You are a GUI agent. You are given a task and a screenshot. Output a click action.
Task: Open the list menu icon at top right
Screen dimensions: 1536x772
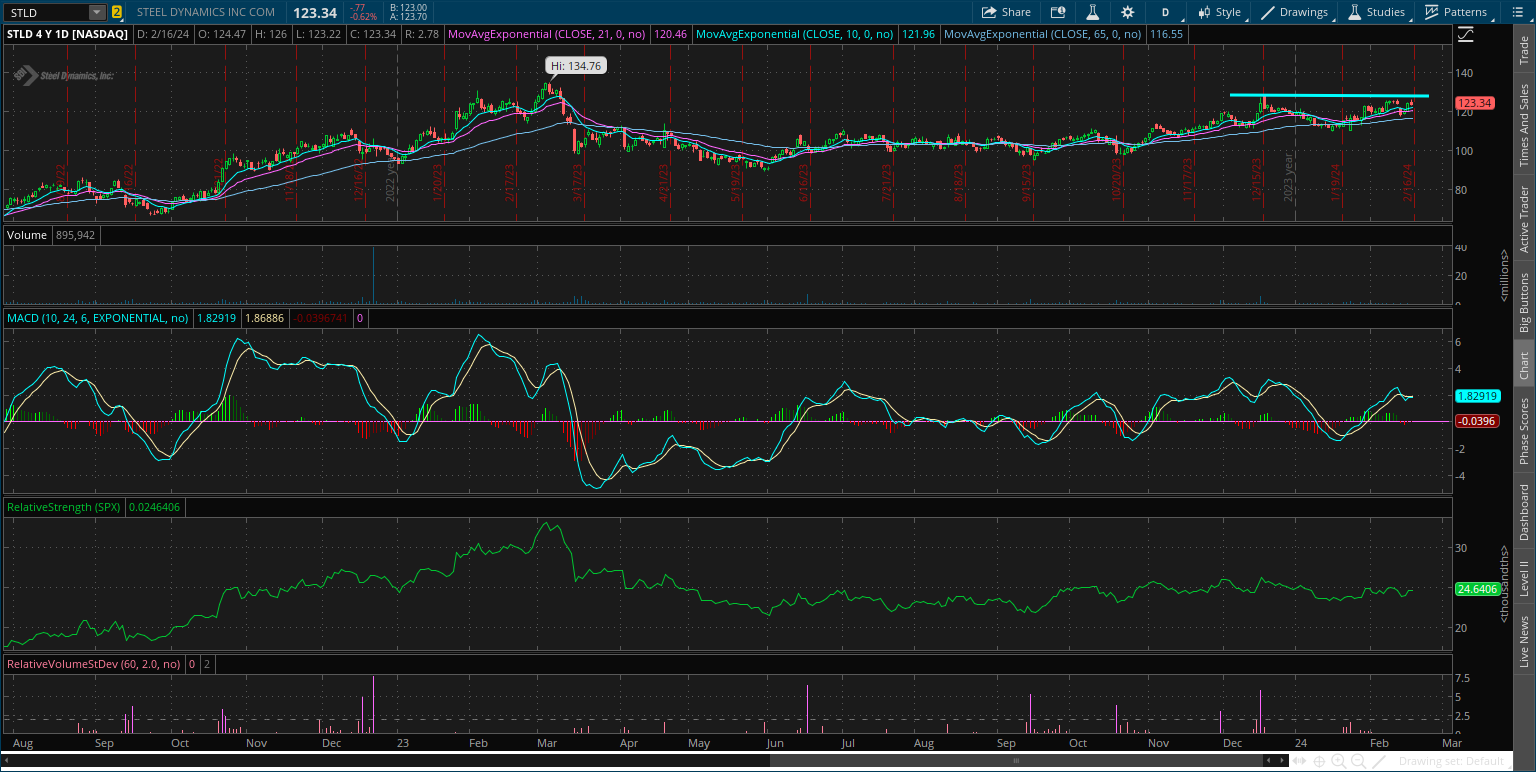click(1516, 12)
